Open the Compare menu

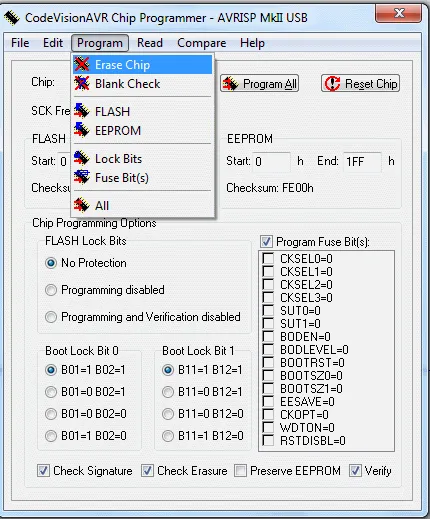(202, 43)
